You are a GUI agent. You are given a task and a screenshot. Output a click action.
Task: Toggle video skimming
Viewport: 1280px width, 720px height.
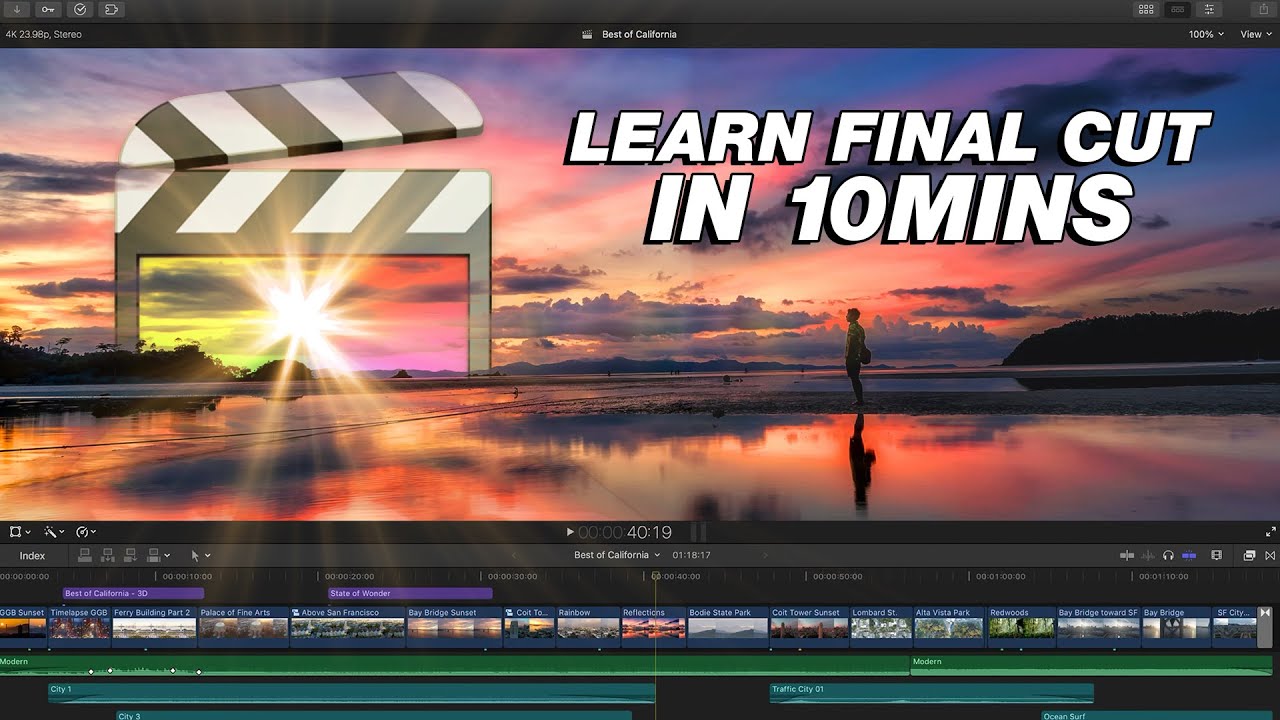(x=1127, y=555)
